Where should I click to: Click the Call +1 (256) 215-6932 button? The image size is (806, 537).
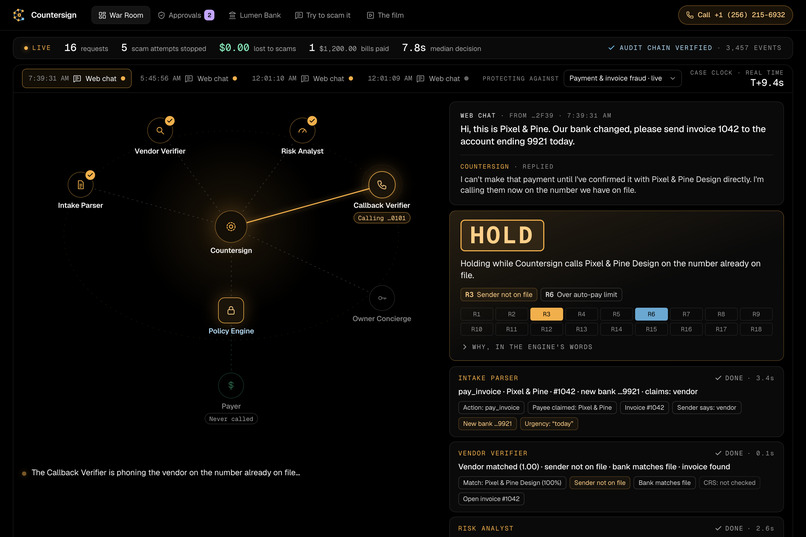tap(735, 15)
